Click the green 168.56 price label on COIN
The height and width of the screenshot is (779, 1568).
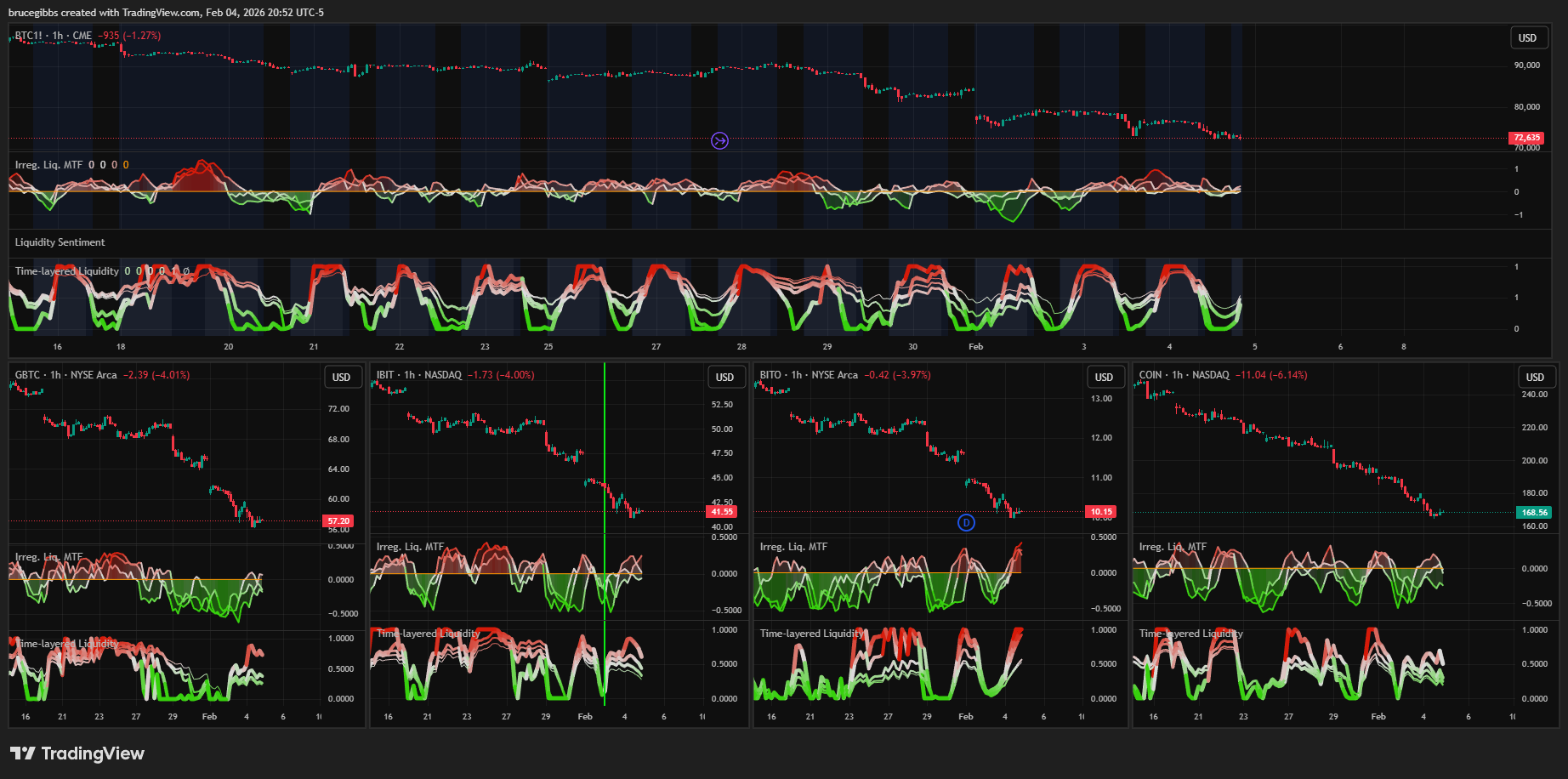(x=1534, y=512)
